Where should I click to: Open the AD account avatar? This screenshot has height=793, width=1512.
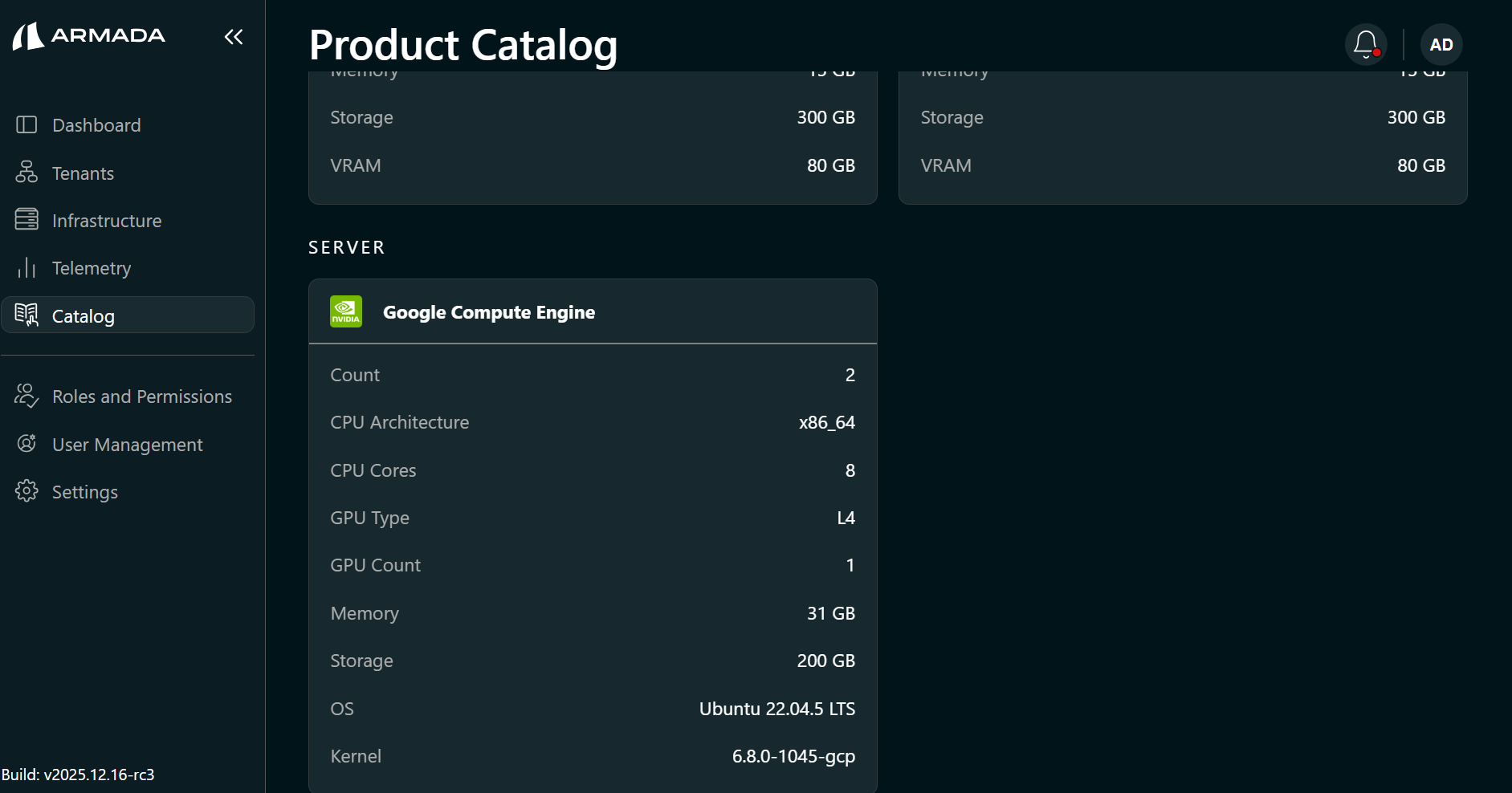pos(1441,44)
